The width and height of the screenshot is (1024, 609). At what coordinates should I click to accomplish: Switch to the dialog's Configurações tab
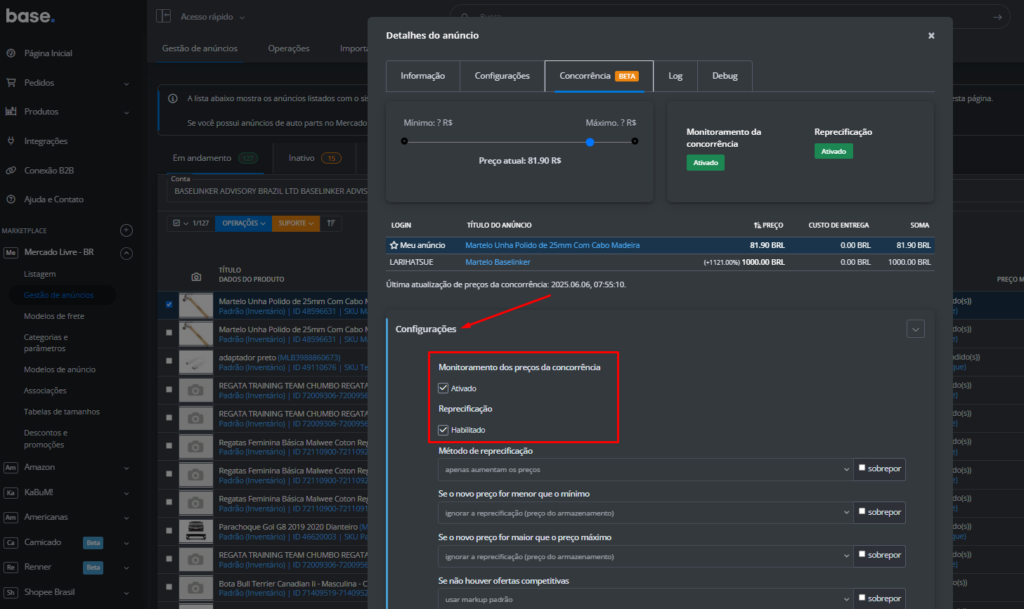(x=502, y=76)
